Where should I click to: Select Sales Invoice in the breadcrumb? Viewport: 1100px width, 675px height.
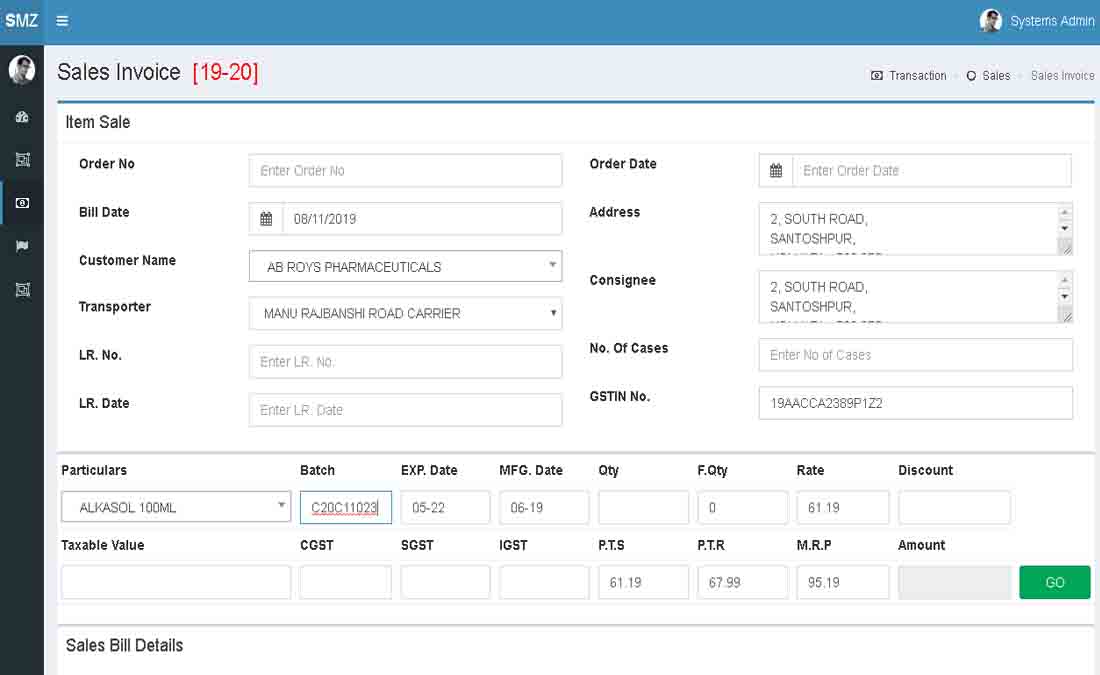1062,75
